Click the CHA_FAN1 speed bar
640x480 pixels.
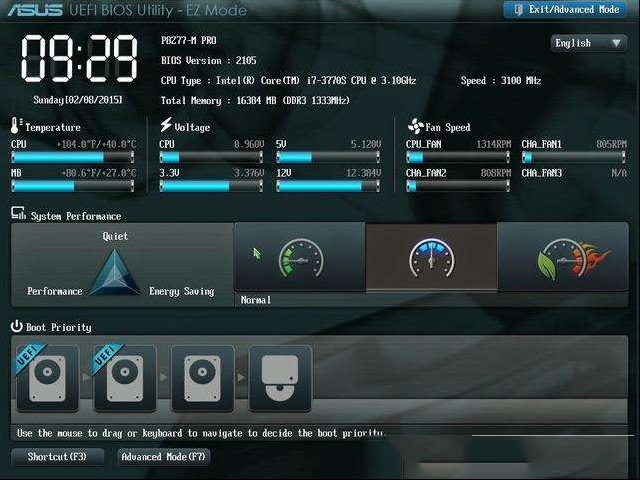tap(574, 157)
